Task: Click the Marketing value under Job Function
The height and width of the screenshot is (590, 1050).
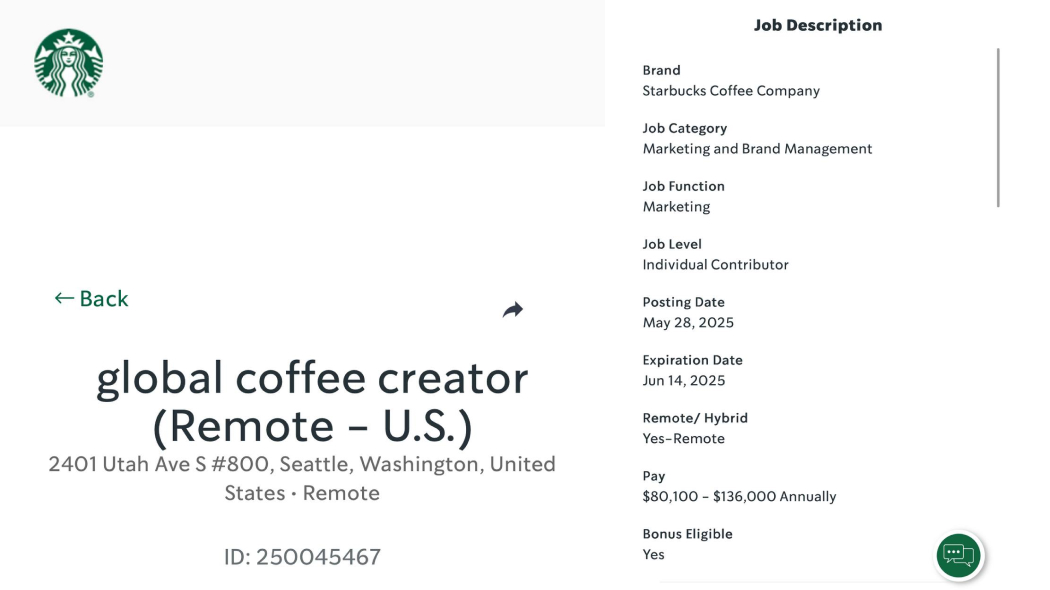Action: coord(676,207)
